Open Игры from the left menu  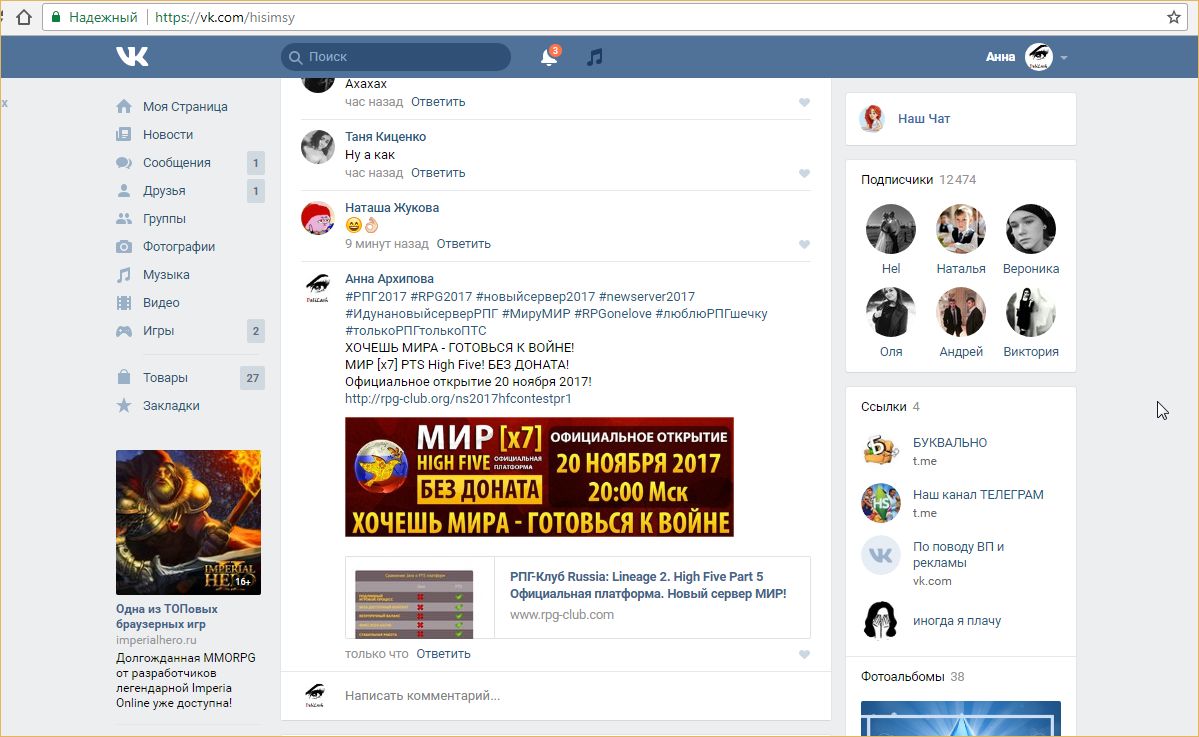pos(158,331)
